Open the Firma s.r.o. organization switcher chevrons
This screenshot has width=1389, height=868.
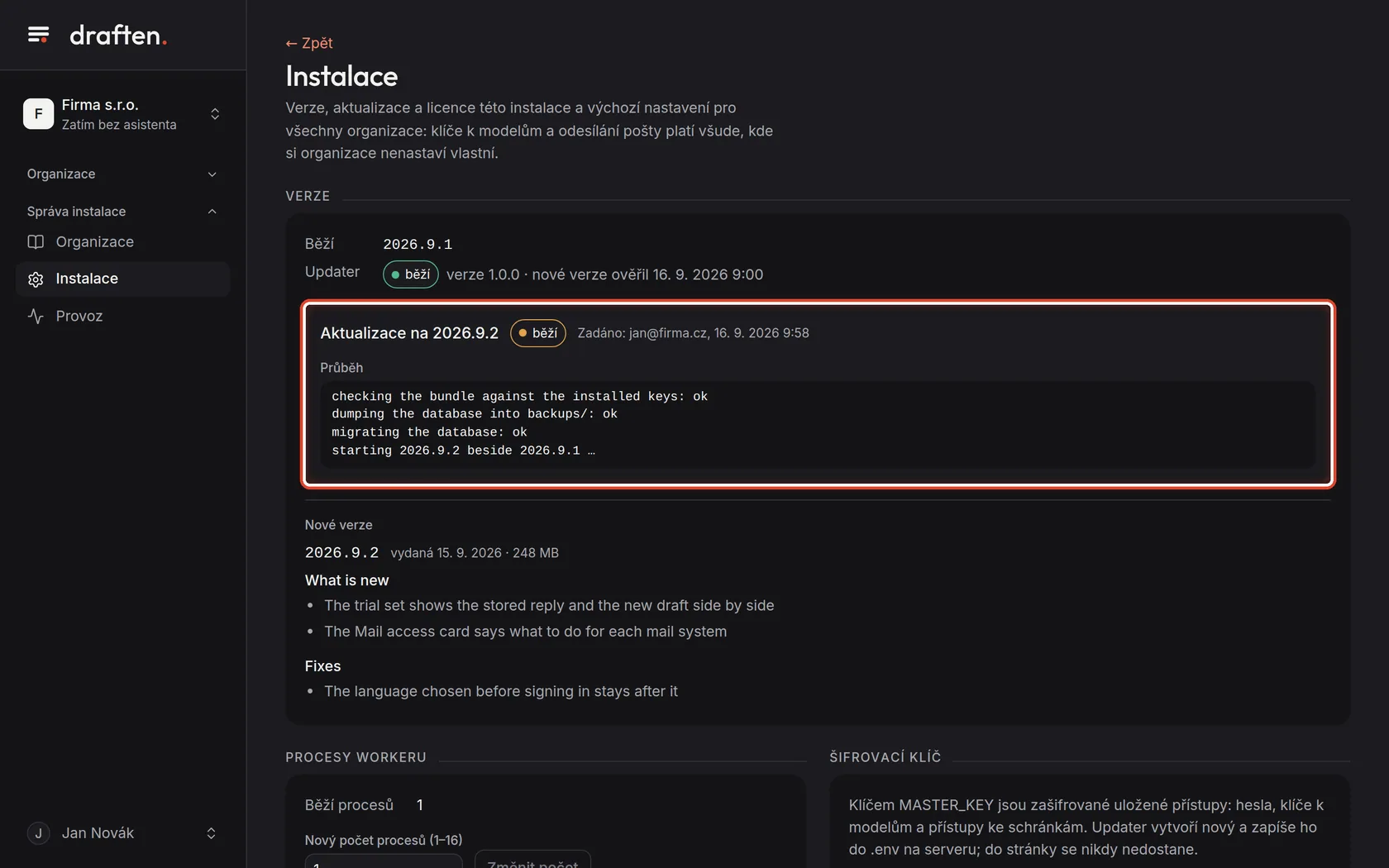215,114
